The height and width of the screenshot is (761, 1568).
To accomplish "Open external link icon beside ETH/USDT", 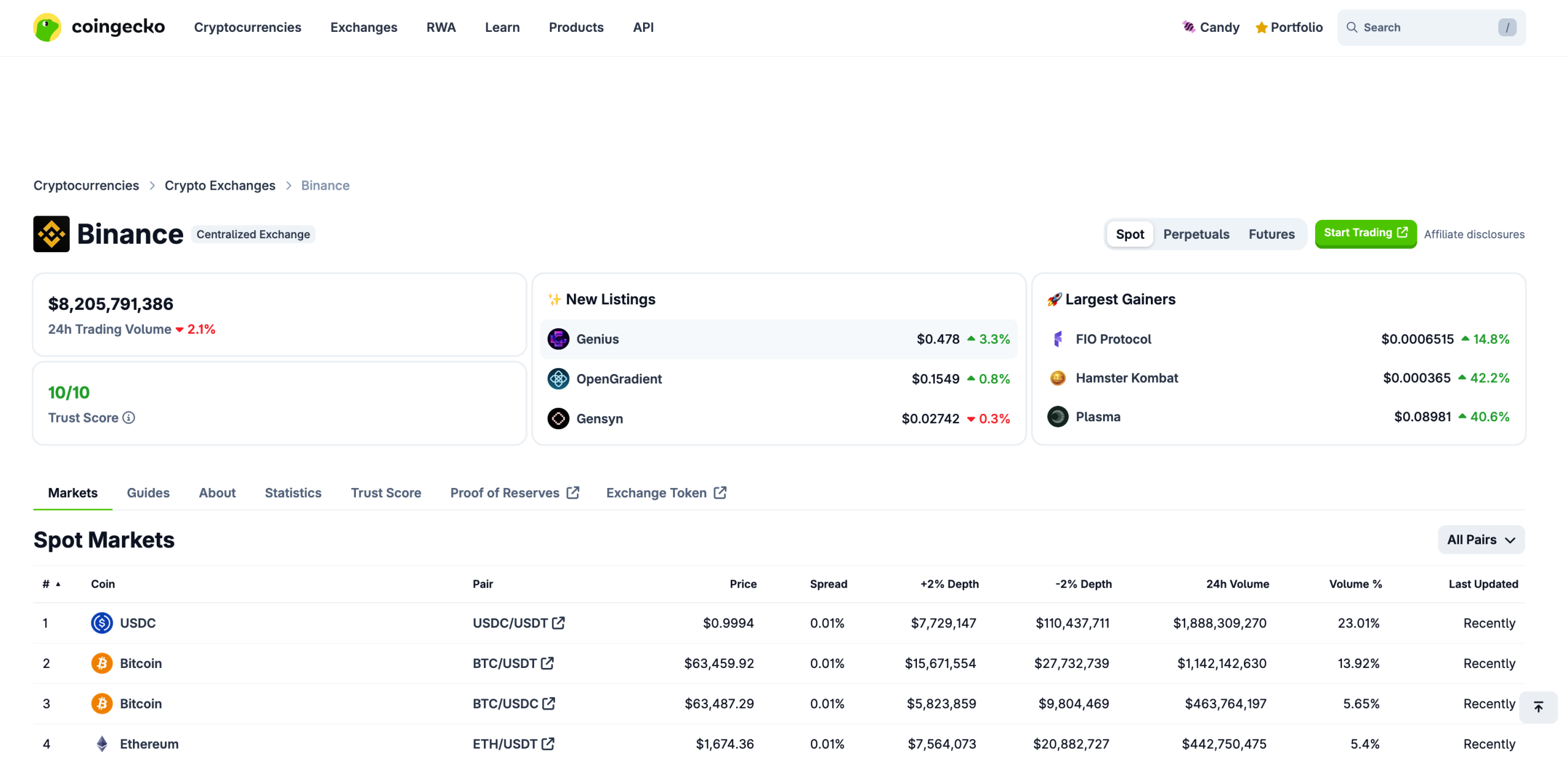I will (x=548, y=744).
